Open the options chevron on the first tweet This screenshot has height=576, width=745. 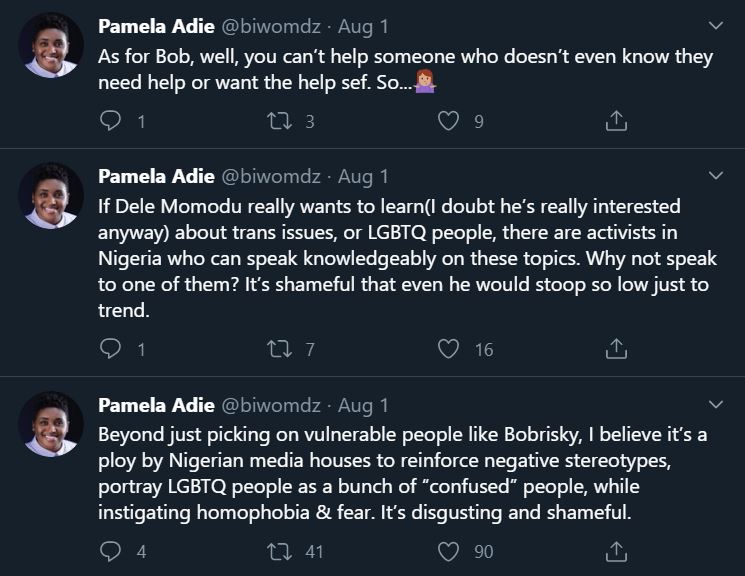716,25
